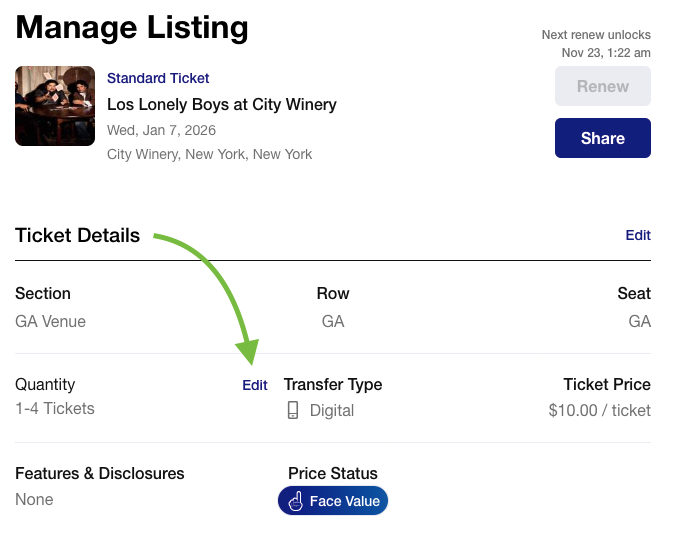Image resolution: width=697 pixels, height=533 pixels.
Task: Open Edit link beside Ticket Details
Action: click(638, 235)
